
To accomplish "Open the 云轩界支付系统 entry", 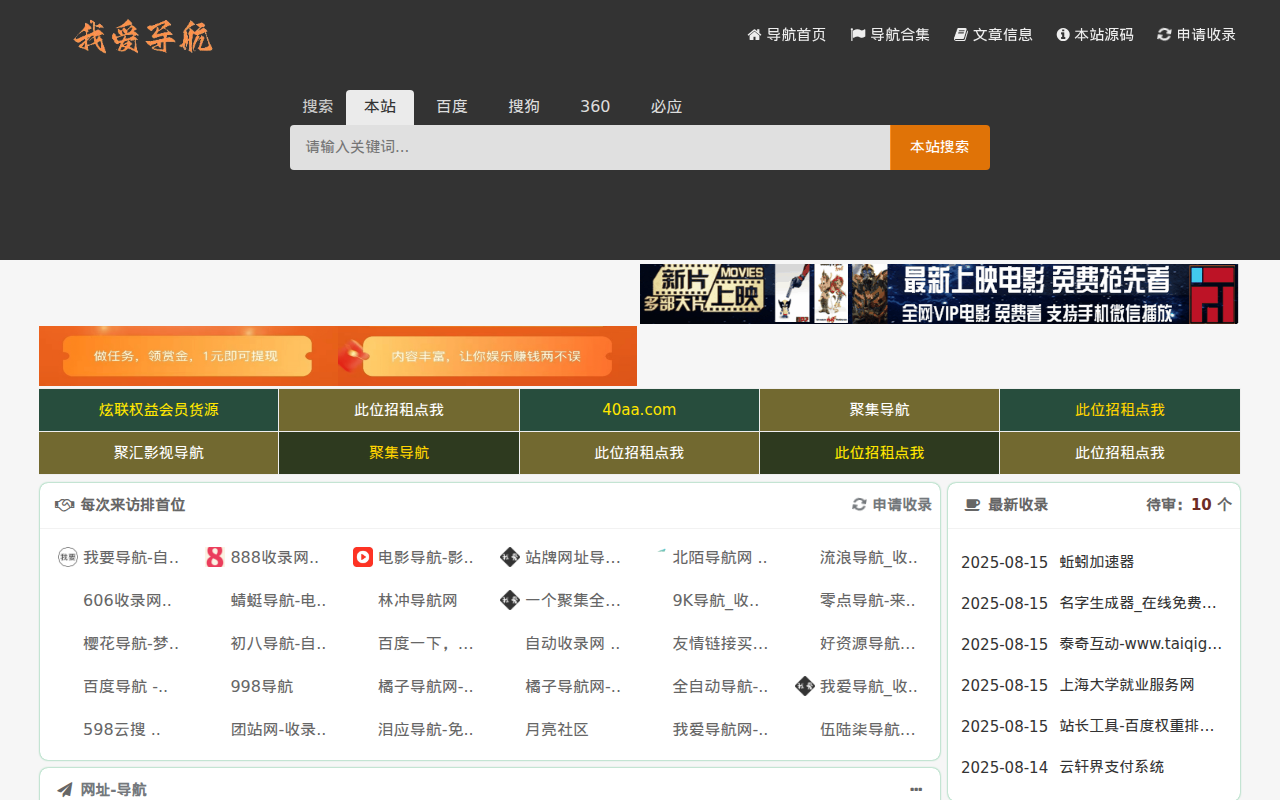I will (1112, 767).
